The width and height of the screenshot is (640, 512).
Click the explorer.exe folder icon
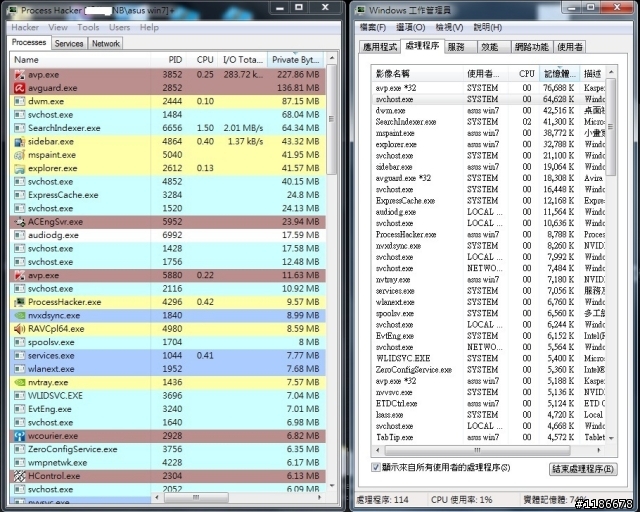pyautogui.click(x=19, y=168)
